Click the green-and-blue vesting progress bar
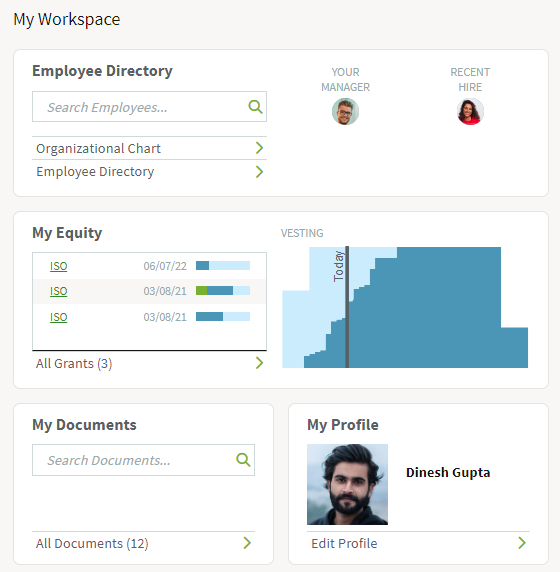This screenshot has width=560, height=572. click(223, 291)
